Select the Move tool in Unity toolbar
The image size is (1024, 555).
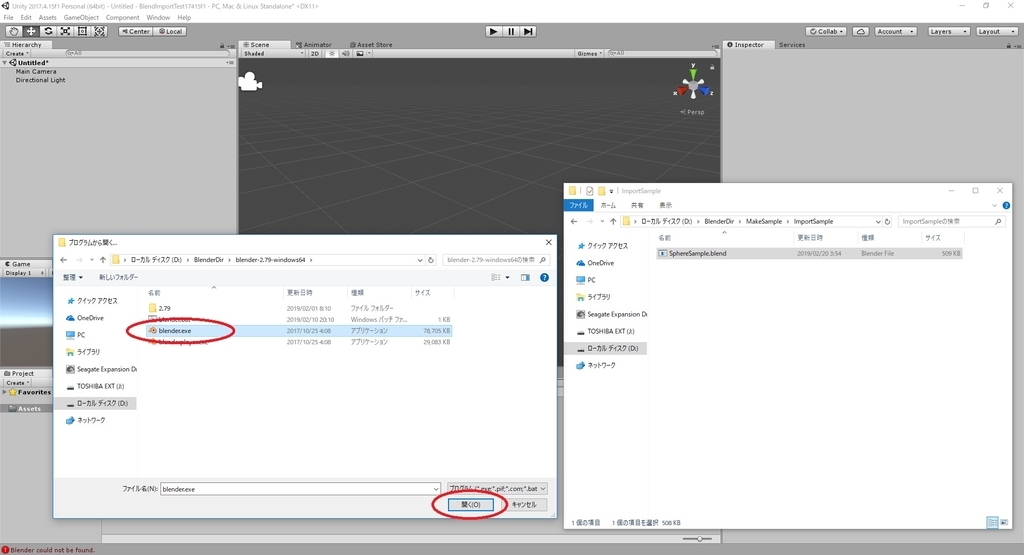click(31, 31)
